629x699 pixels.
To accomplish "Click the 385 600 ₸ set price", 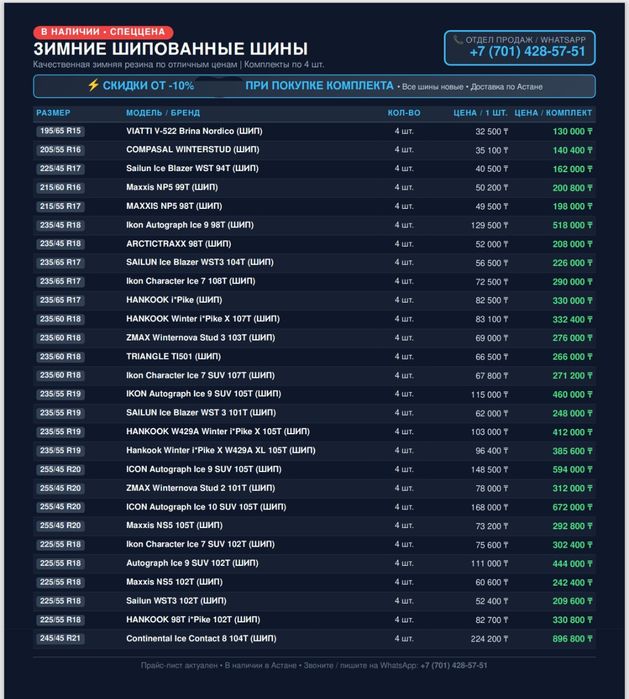I will (572, 451).
